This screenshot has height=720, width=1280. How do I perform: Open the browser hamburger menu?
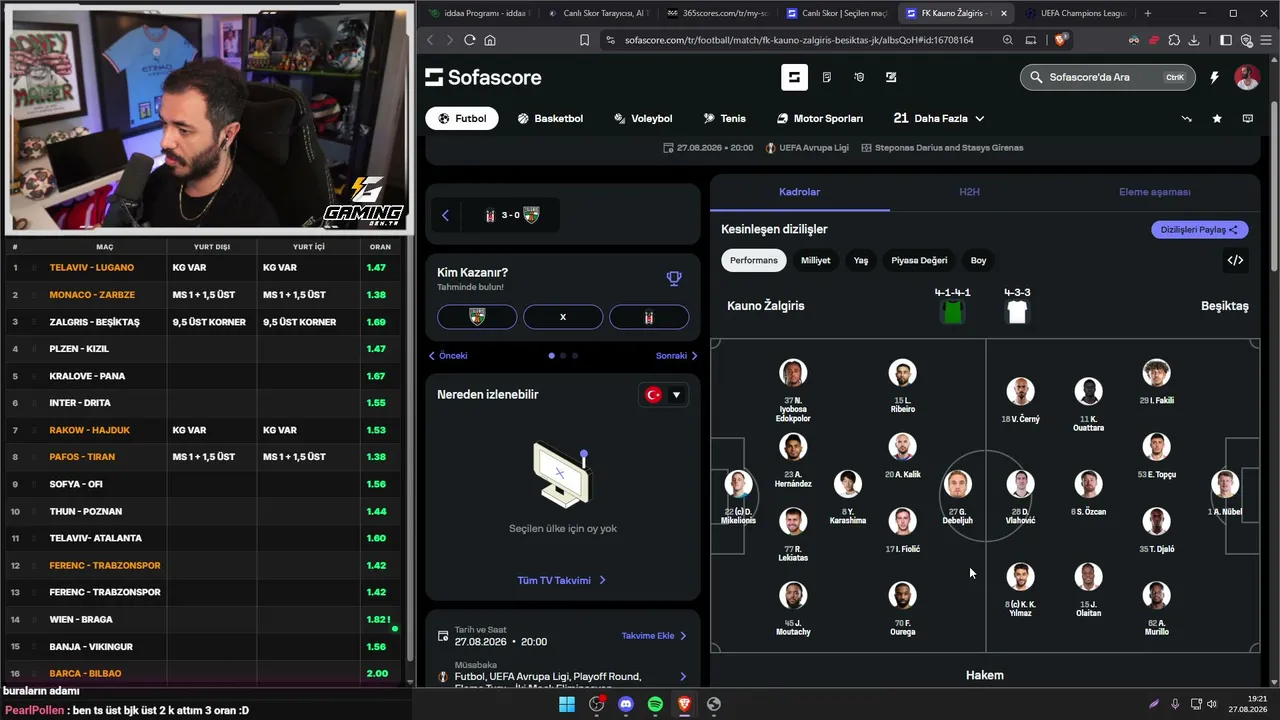(1266, 40)
